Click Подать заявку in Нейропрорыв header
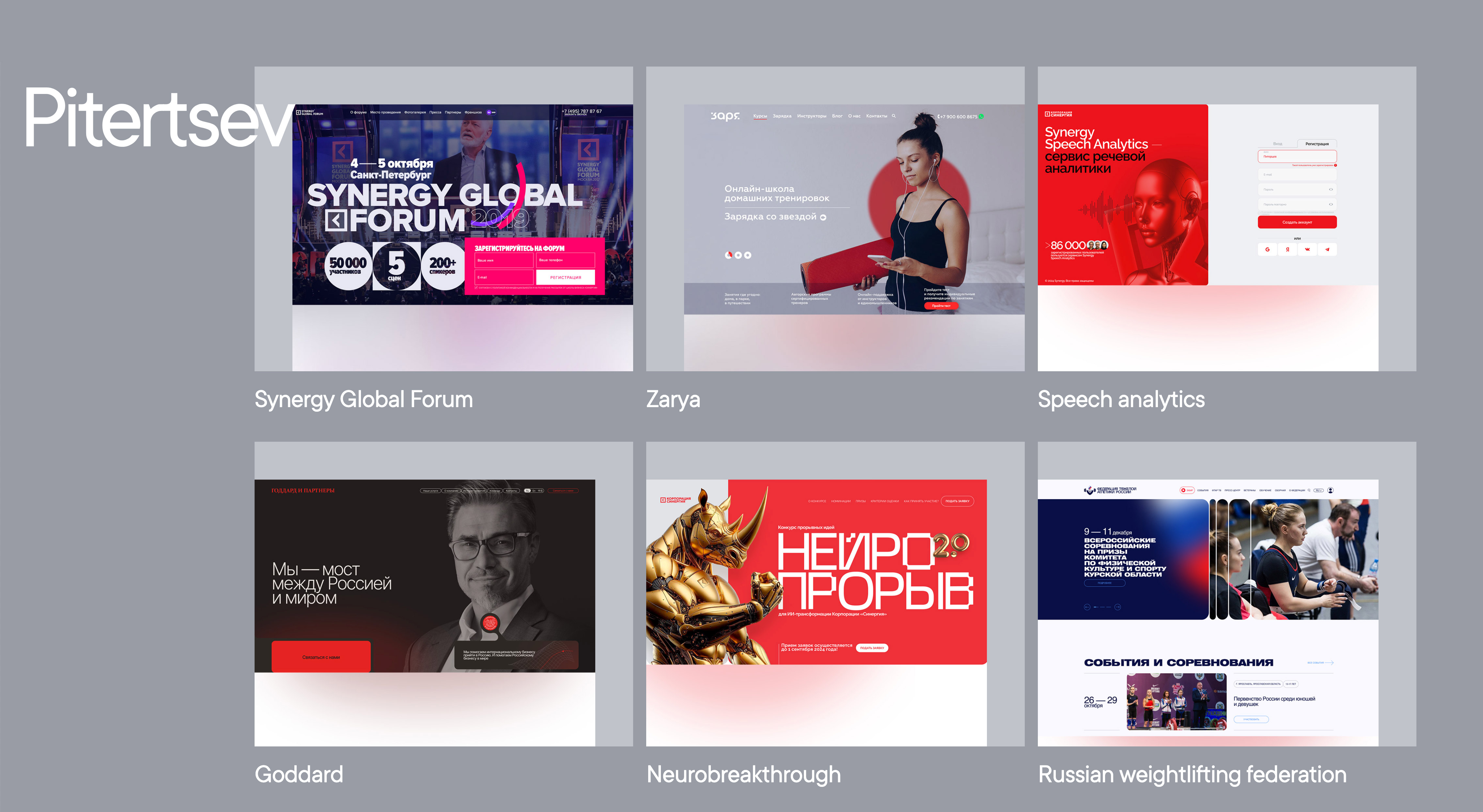Viewport: 1483px width, 812px height. point(957,501)
